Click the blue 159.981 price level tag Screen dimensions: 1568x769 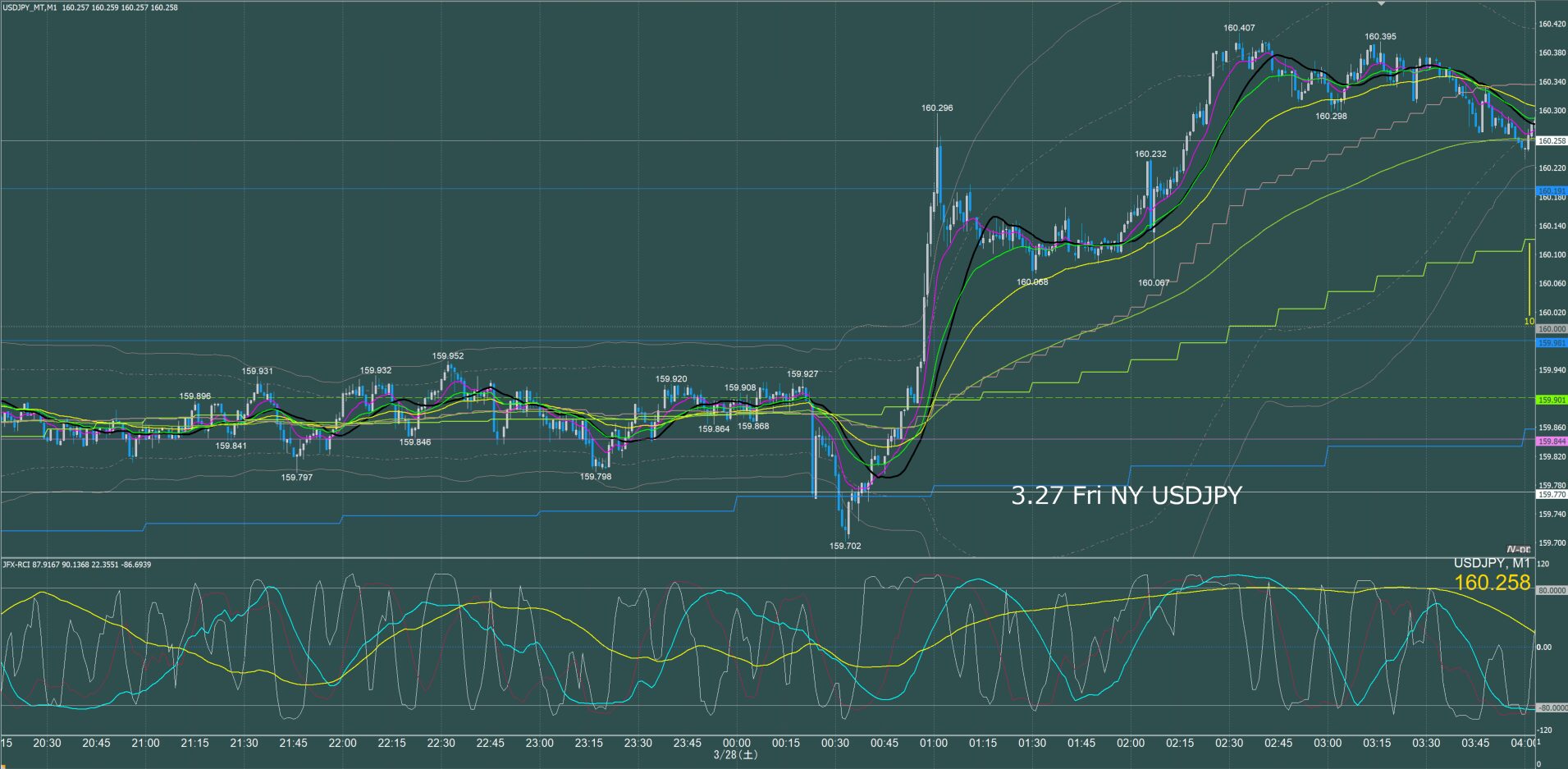(1551, 343)
